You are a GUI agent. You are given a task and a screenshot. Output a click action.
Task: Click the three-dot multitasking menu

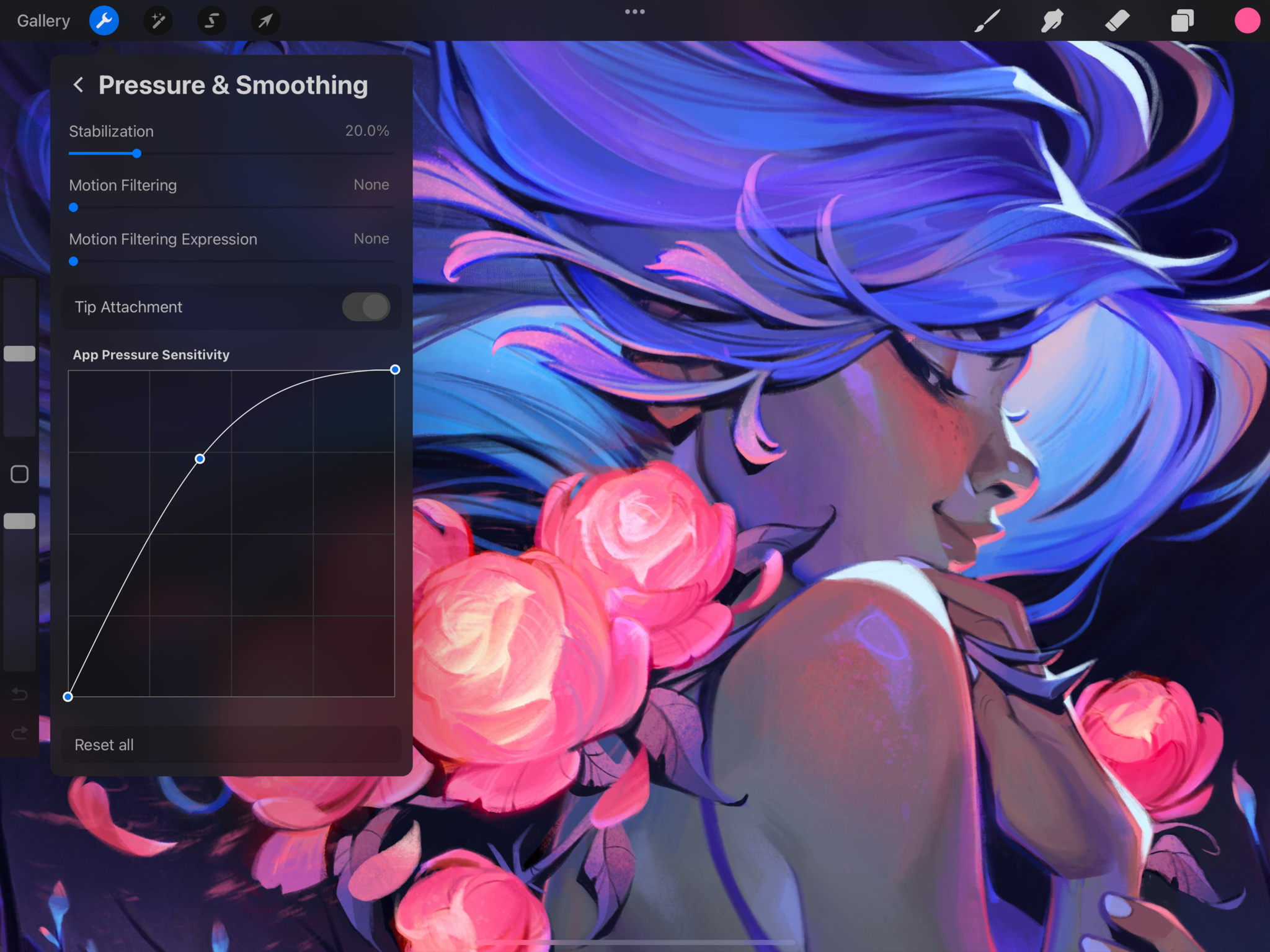(x=635, y=12)
